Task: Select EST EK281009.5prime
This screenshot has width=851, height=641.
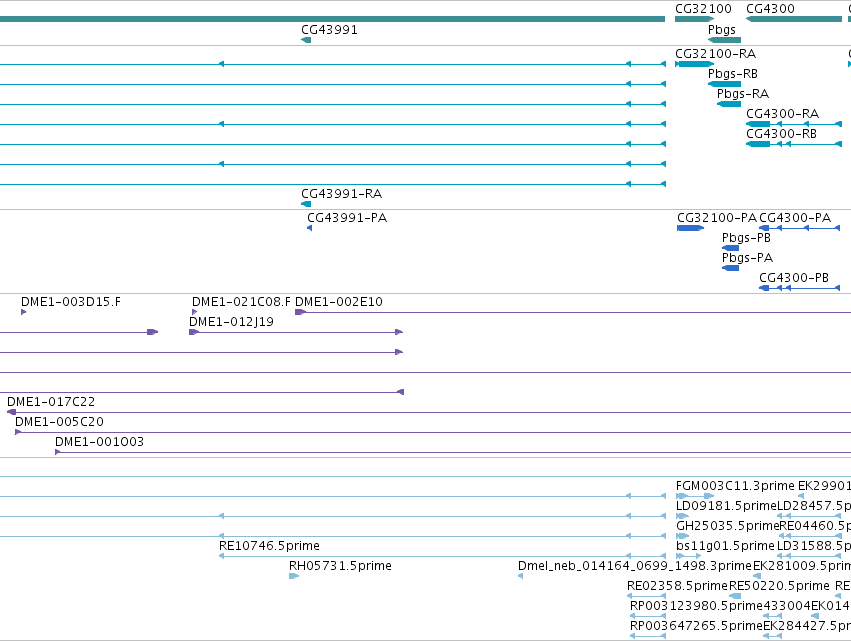Action: pyautogui.click(x=757, y=576)
